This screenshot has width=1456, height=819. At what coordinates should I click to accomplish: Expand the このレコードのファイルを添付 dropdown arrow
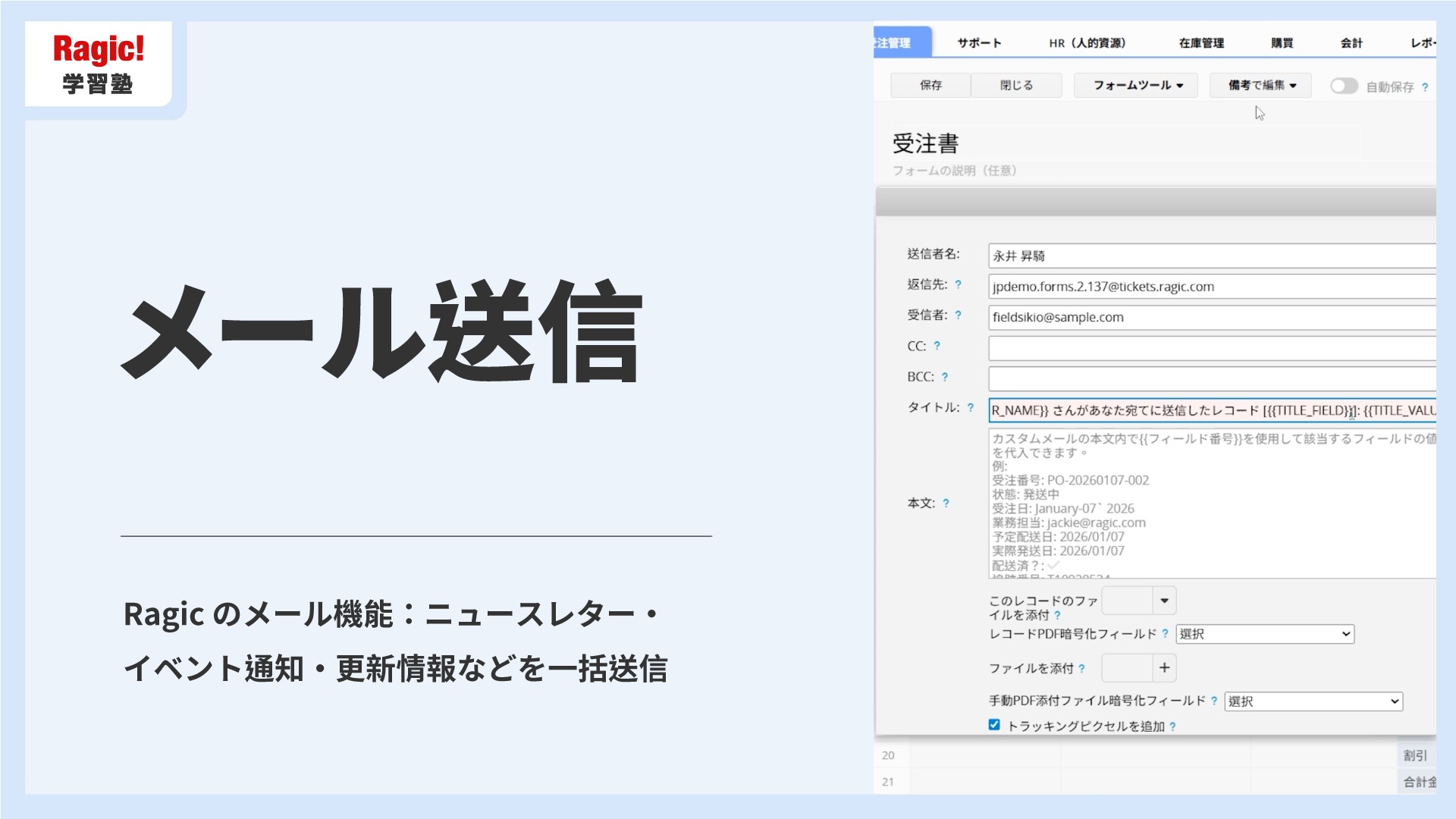click(1163, 600)
